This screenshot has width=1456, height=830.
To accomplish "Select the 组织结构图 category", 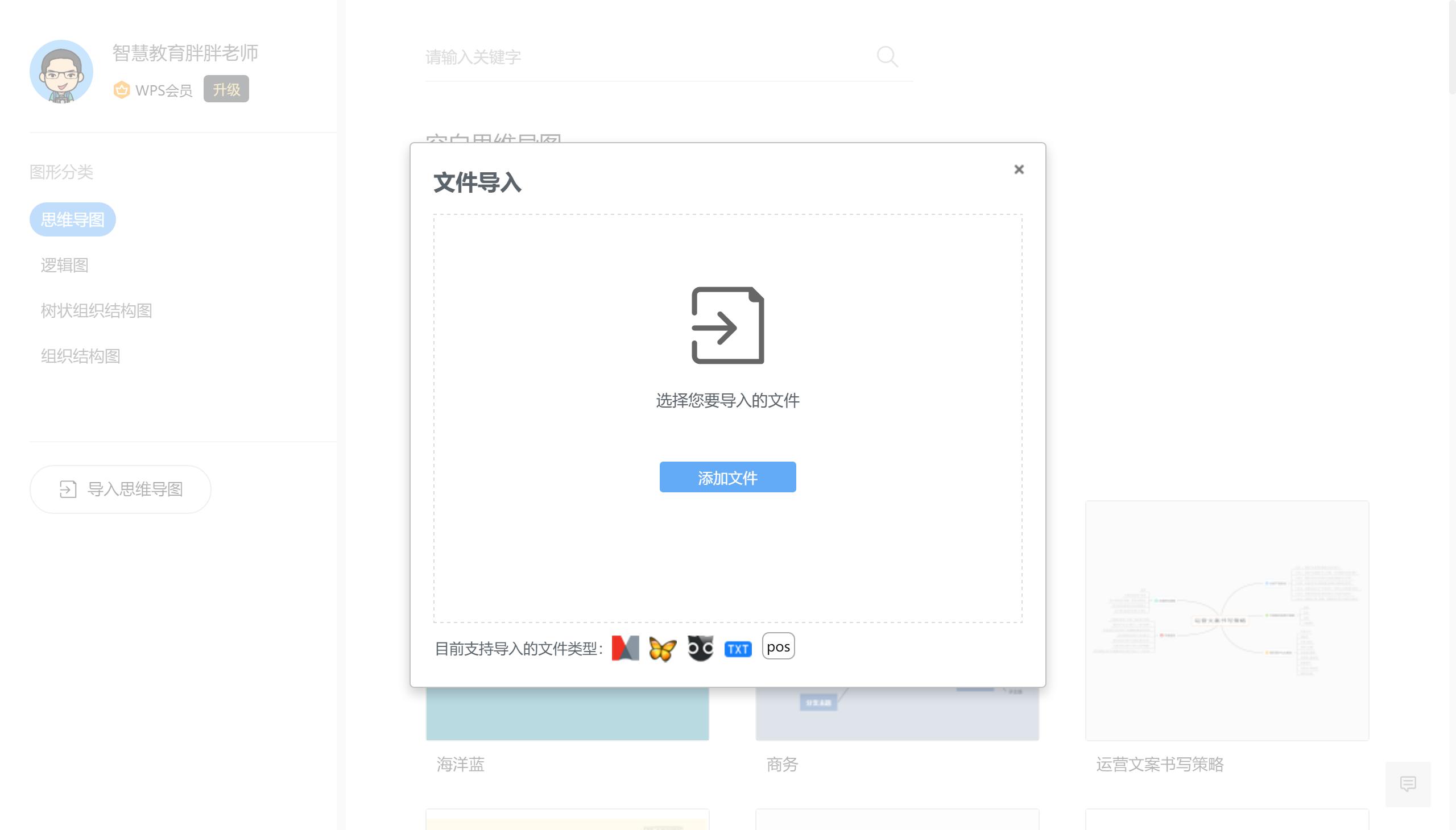I will (80, 356).
